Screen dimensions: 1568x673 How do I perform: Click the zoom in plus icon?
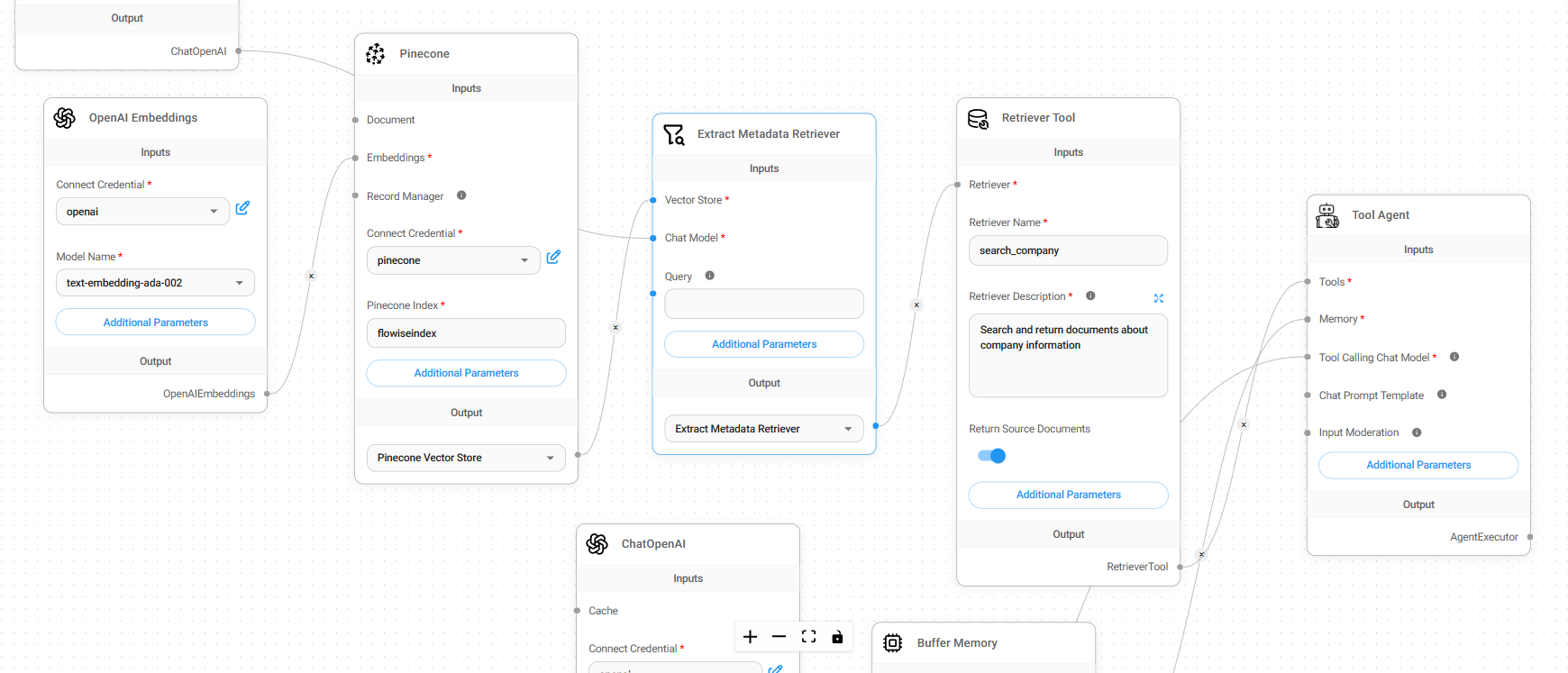click(x=750, y=637)
